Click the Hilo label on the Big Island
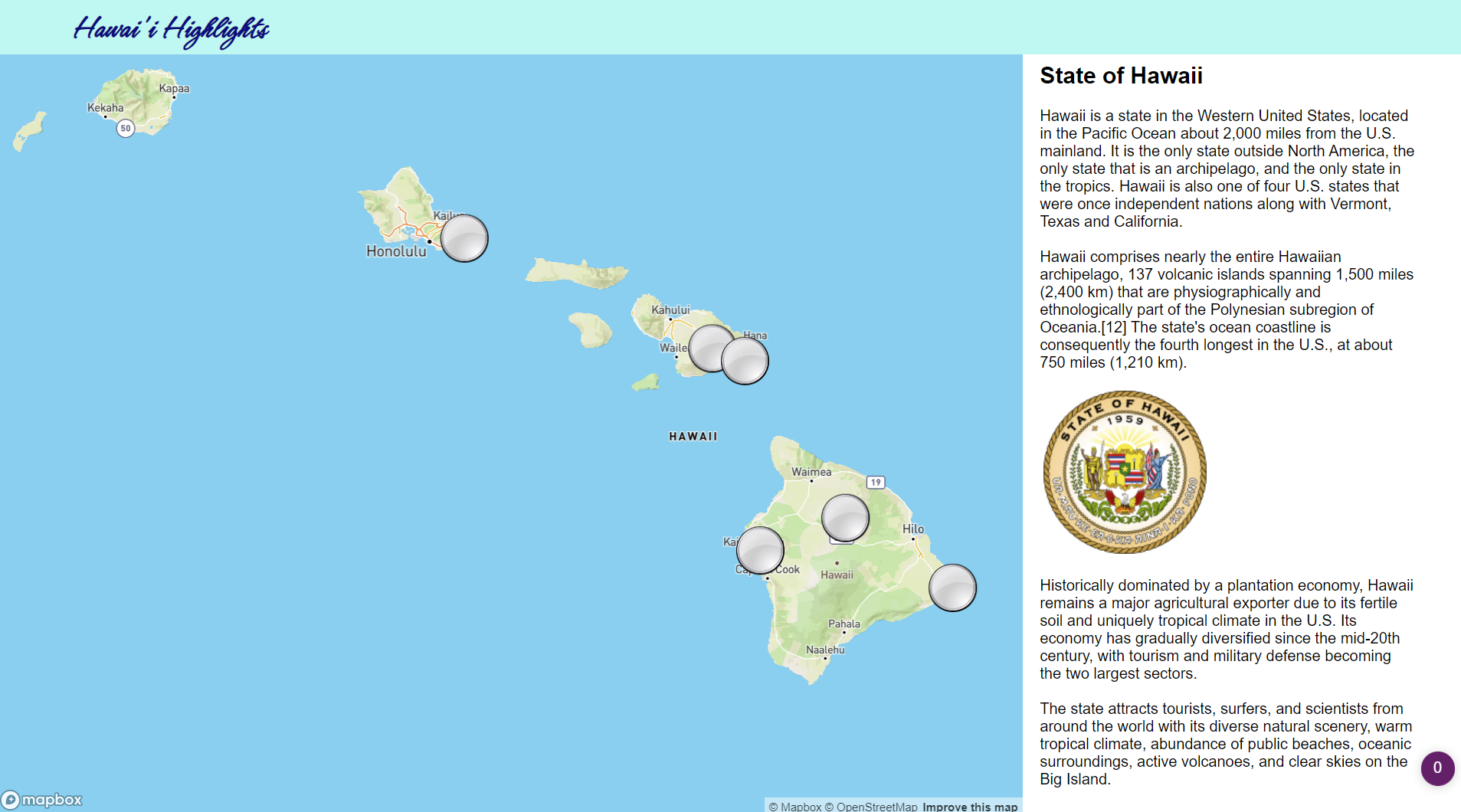 [912, 529]
